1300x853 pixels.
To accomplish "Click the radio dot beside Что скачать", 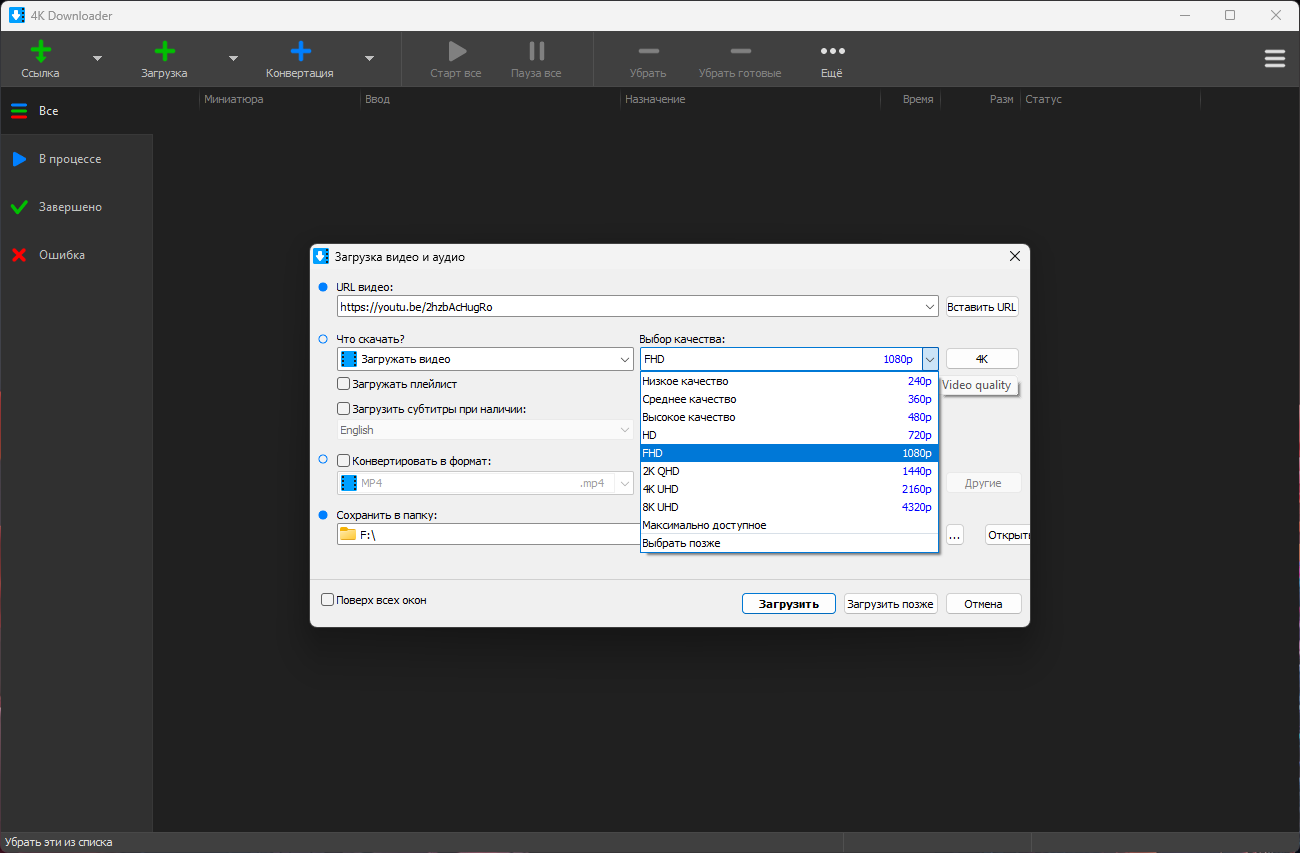I will pos(323,339).
